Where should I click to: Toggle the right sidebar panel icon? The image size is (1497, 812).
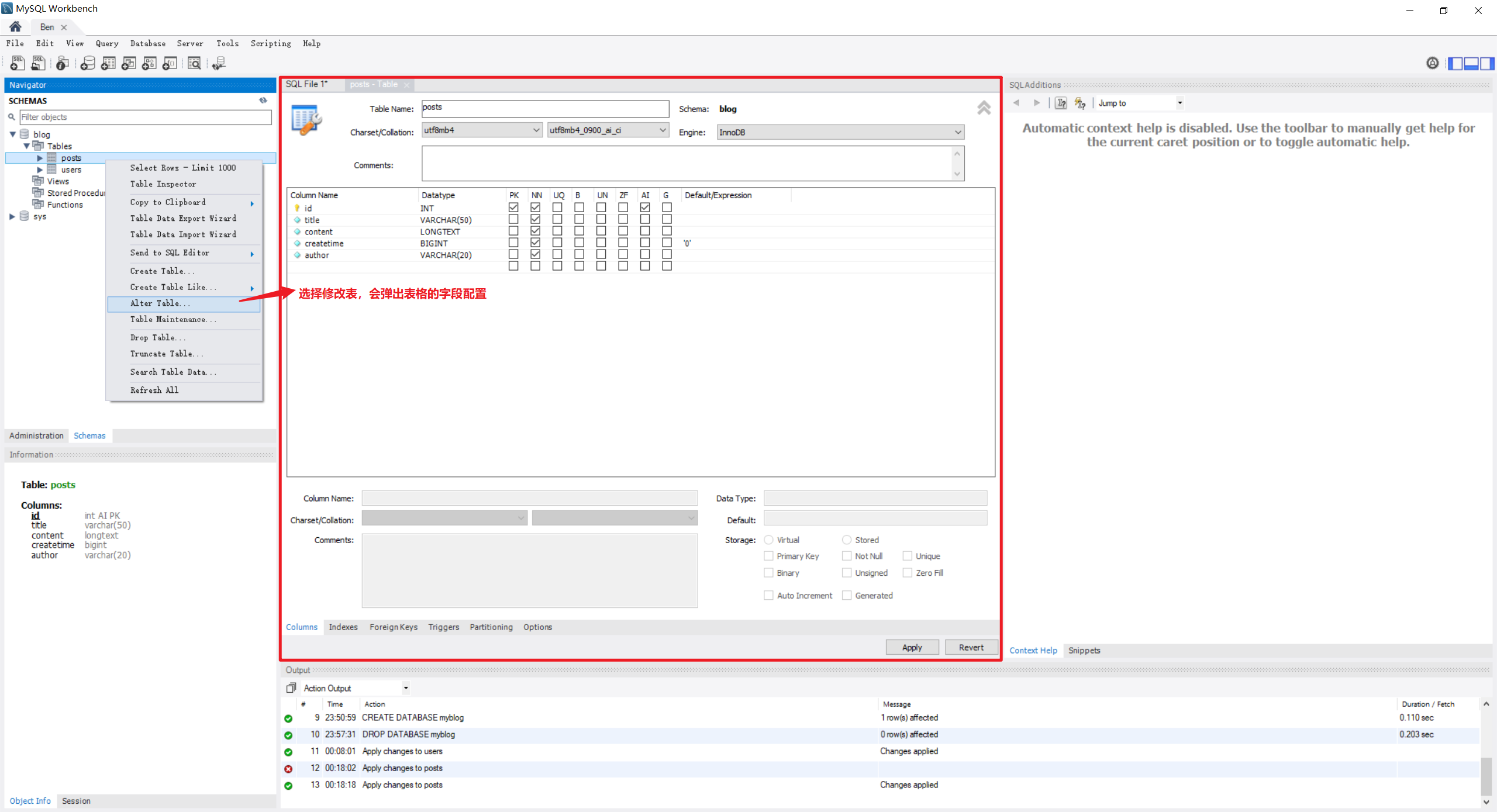pos(1486,63)
